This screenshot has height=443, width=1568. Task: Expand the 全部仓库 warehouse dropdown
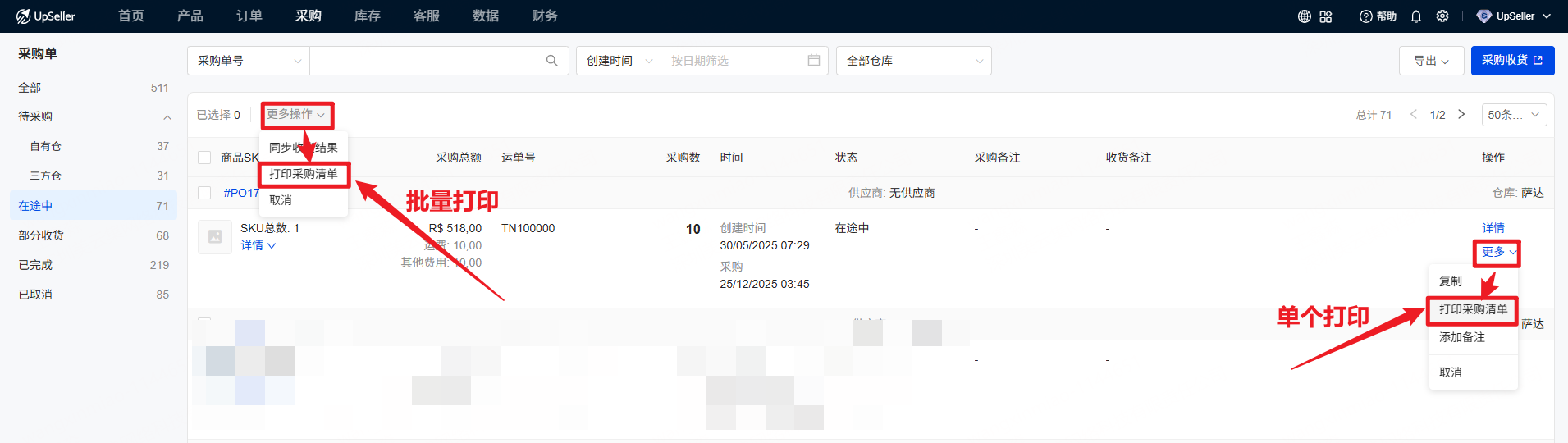913,61
